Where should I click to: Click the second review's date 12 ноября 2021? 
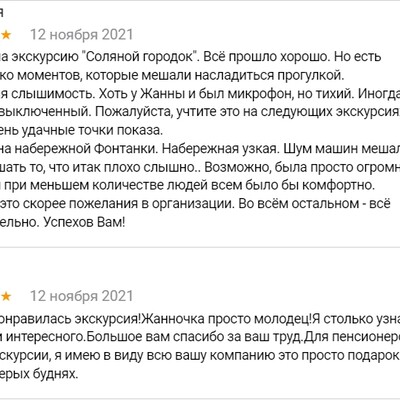82,296
